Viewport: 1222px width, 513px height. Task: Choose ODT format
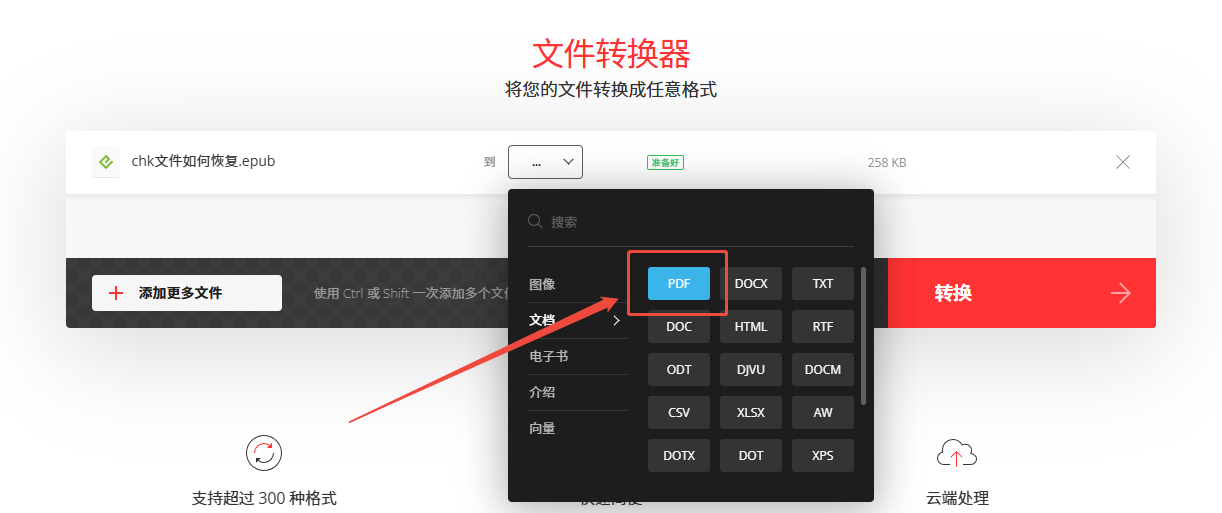point(679,370)
